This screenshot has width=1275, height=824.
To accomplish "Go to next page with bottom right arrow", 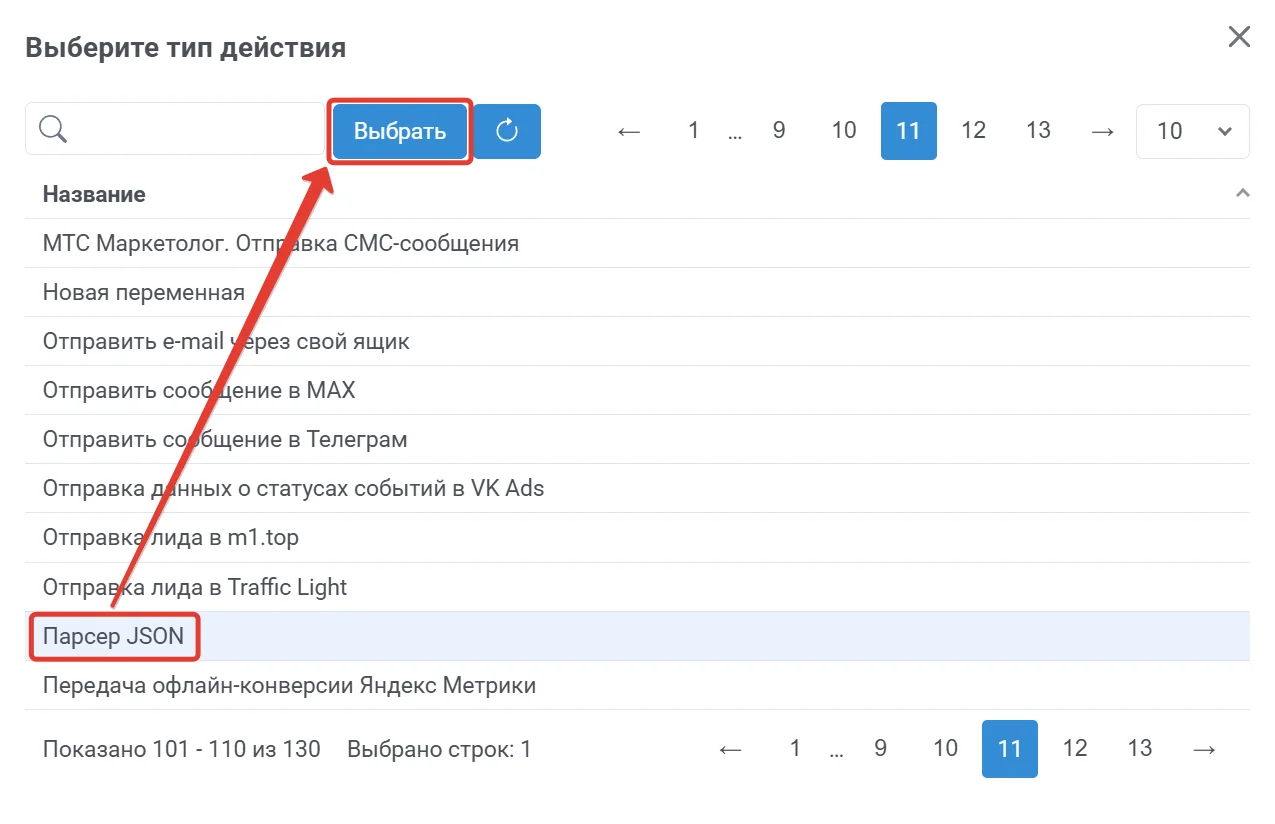I will (1205, 749).
